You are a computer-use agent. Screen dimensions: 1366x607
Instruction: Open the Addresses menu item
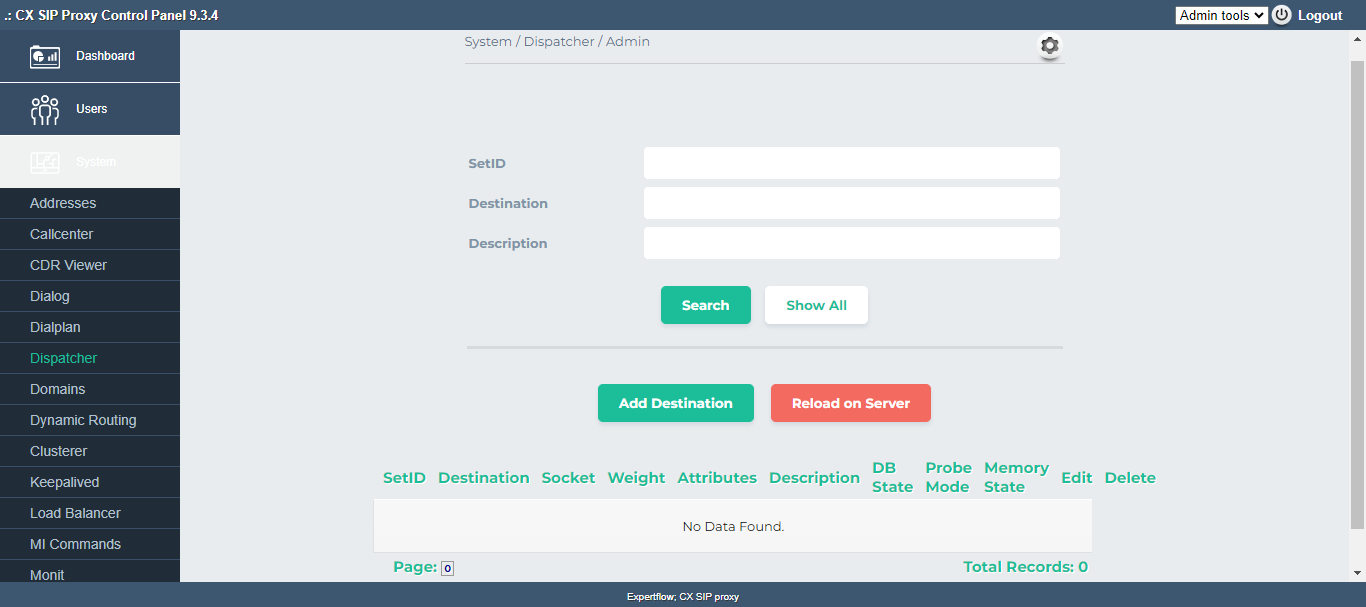point(63,203)
